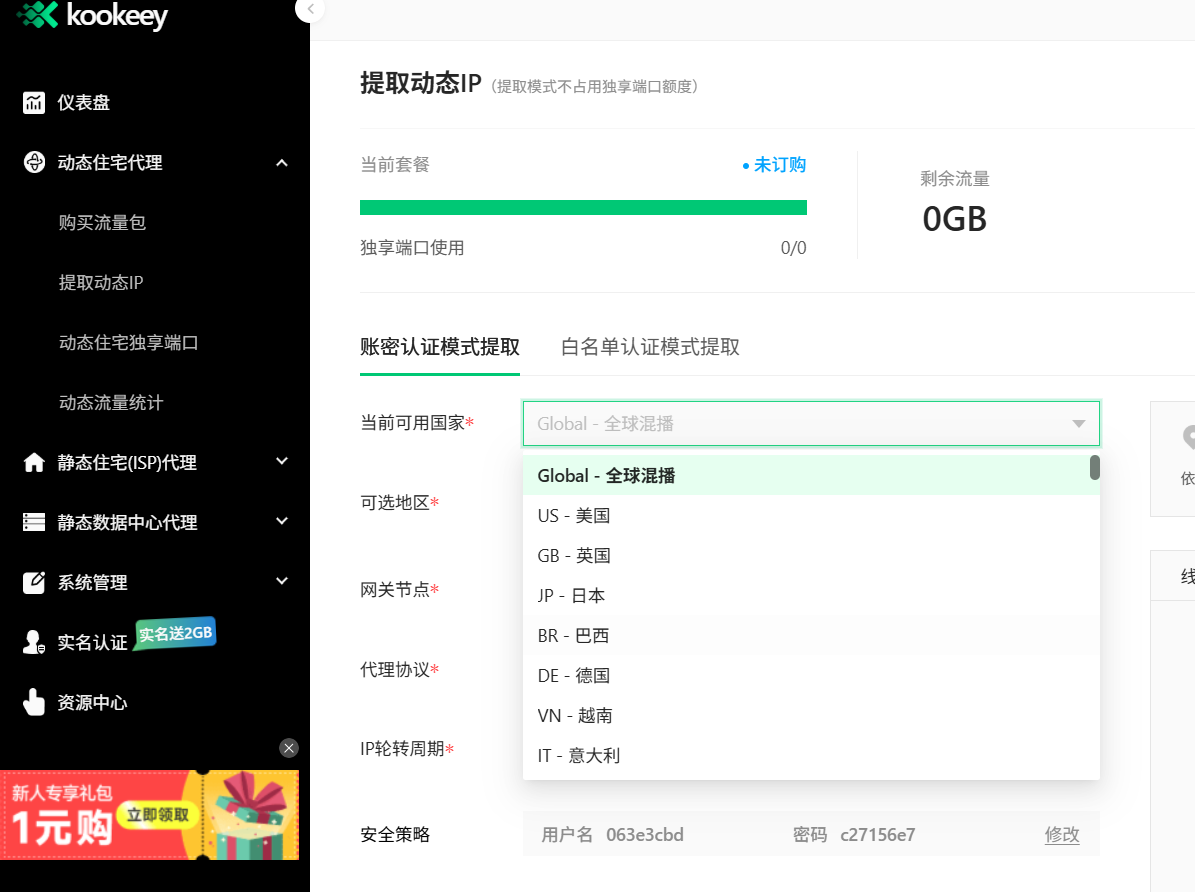Open the 仪表盘 dashboard icon
This screenshot has height=892, width=1195.
pos(34,102)
